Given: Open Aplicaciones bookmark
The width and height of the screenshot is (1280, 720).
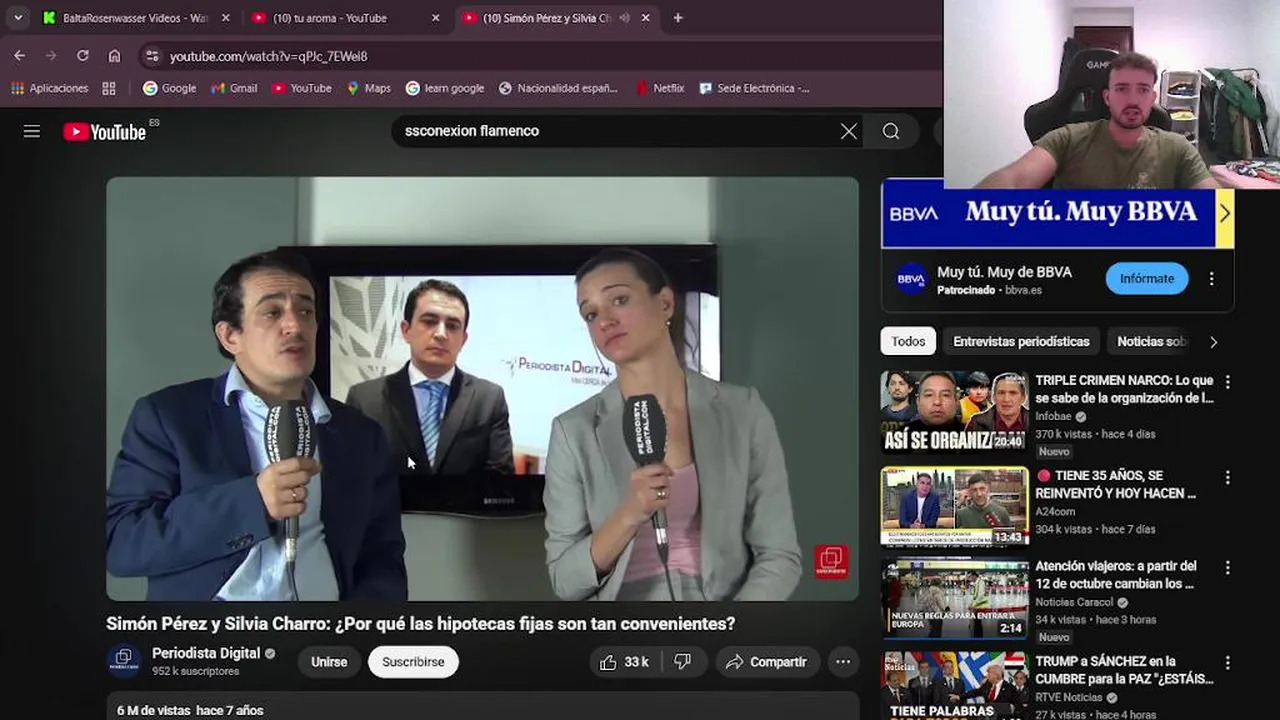Looking at the screenshot, I should 50,88.
